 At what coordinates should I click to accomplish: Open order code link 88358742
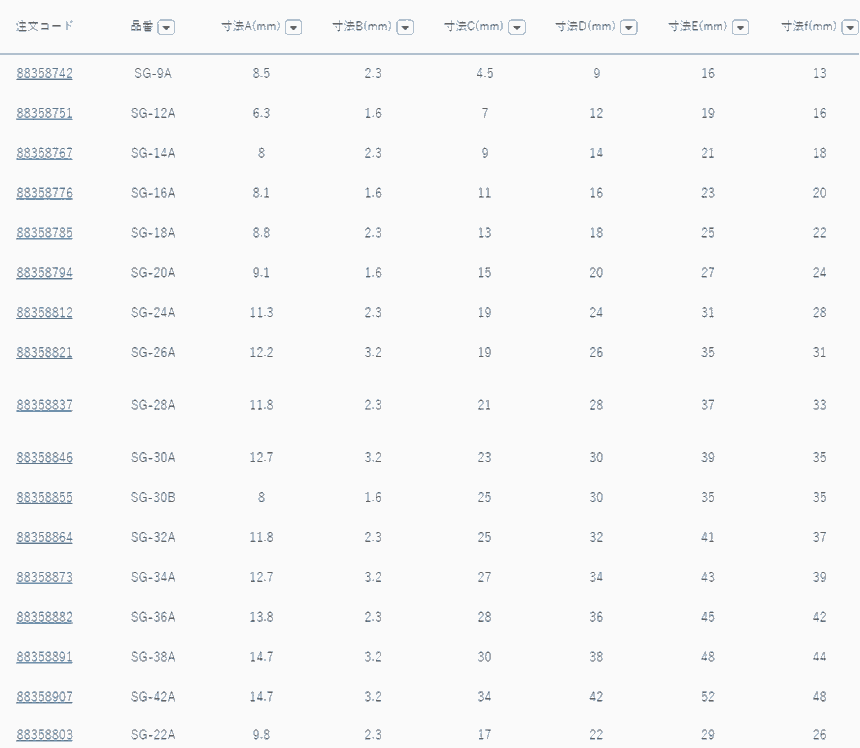click(44, 73)
